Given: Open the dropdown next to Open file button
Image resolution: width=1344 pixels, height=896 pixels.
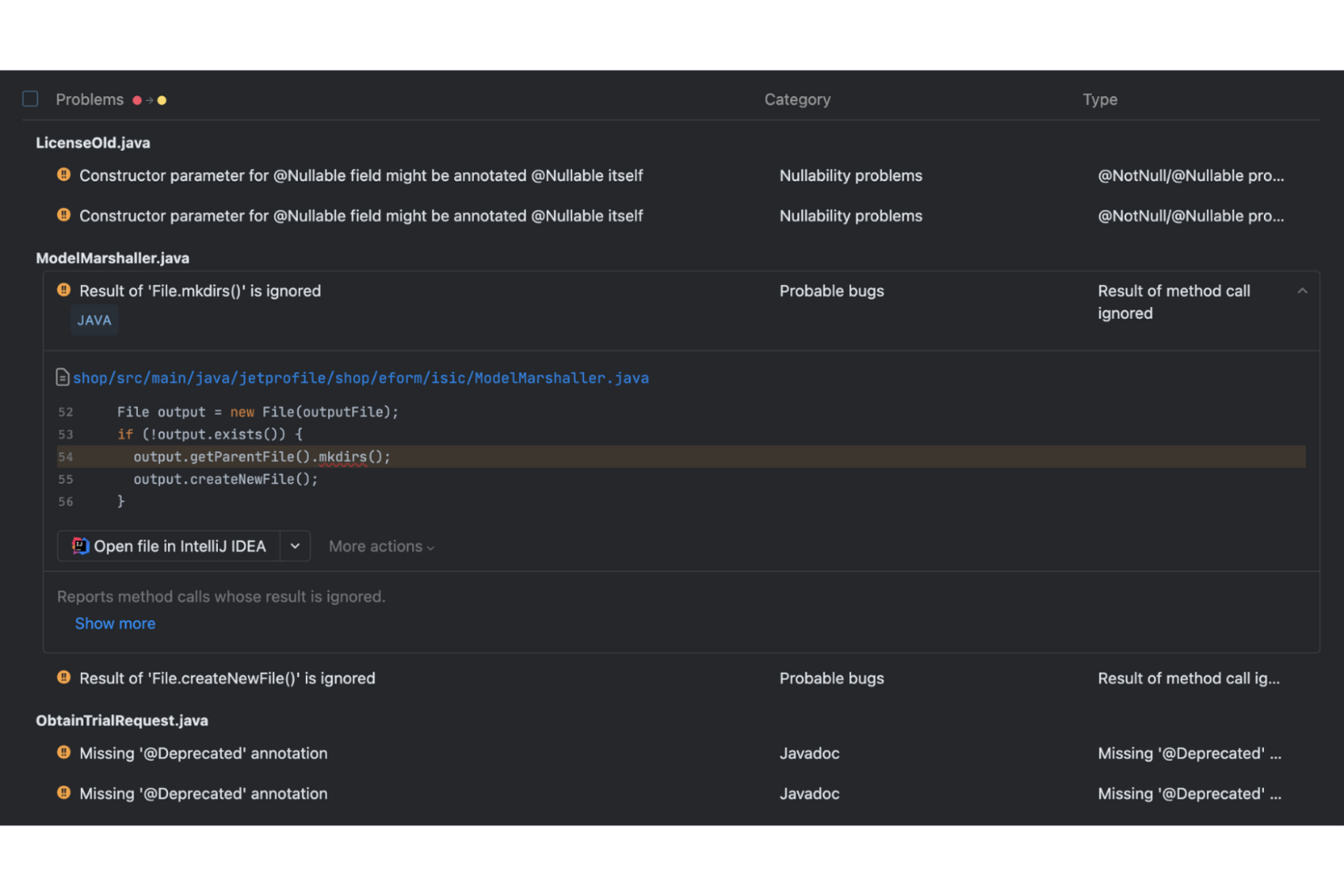Looking at the screenshot, I should click(294, 546).
